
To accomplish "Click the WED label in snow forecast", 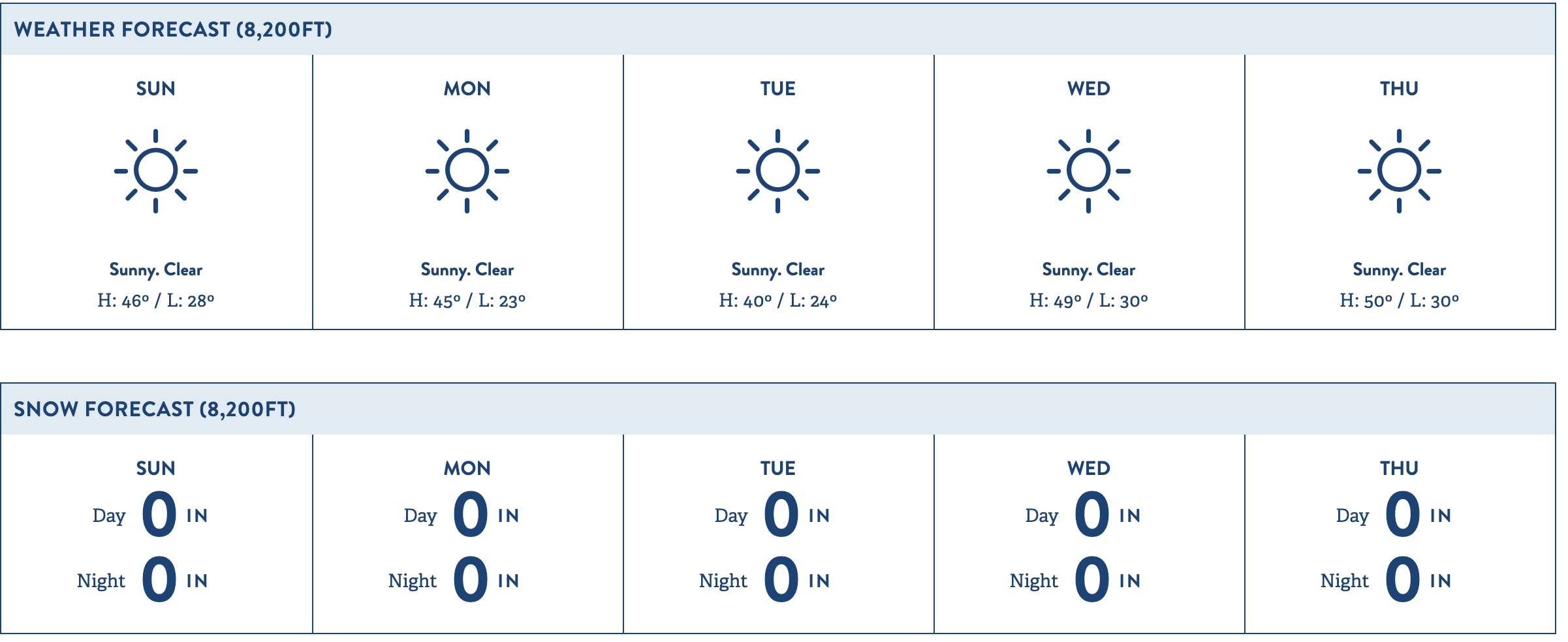I will tap(1089, 468).
